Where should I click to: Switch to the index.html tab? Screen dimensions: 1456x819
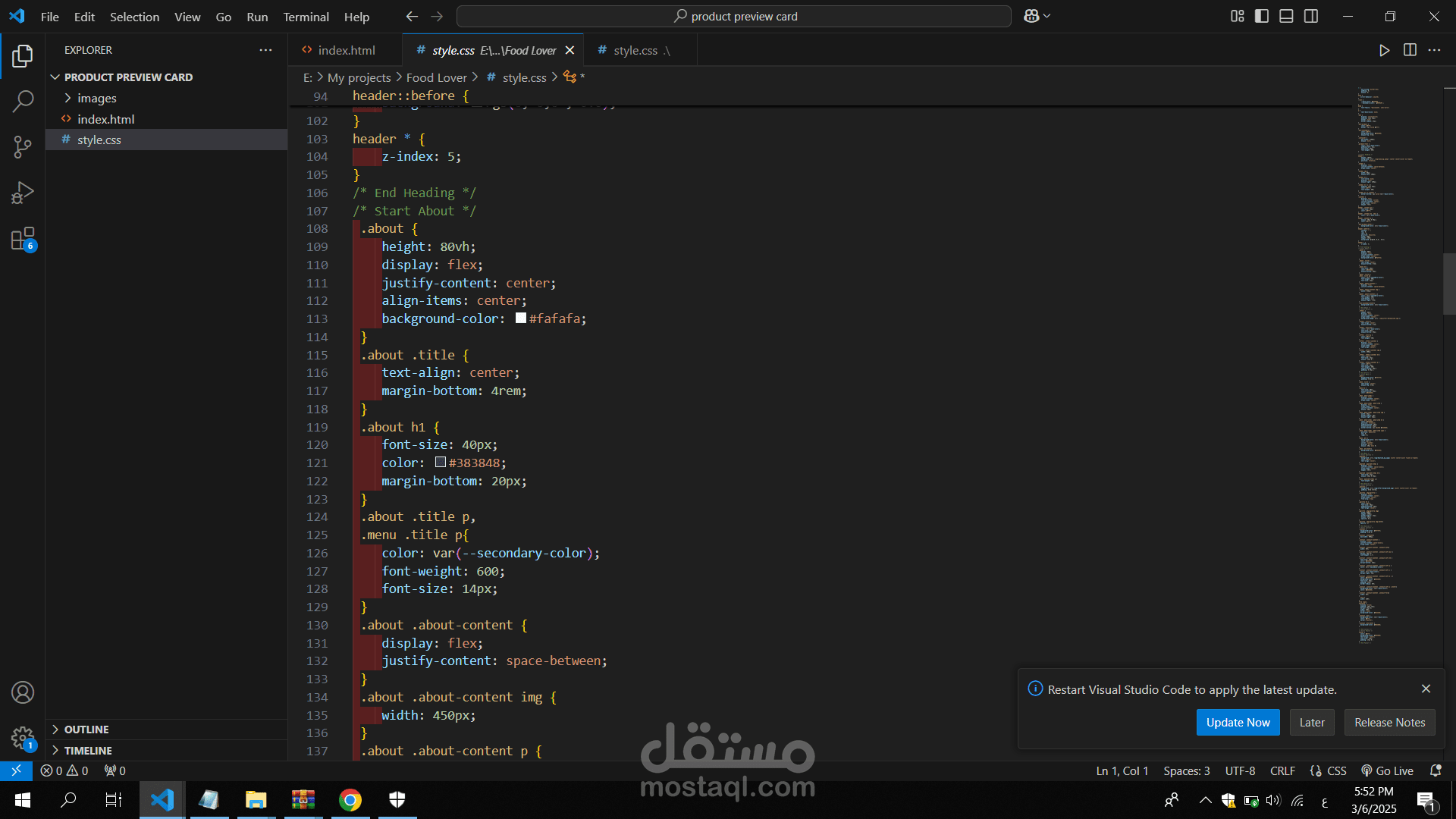pos(346,50)
